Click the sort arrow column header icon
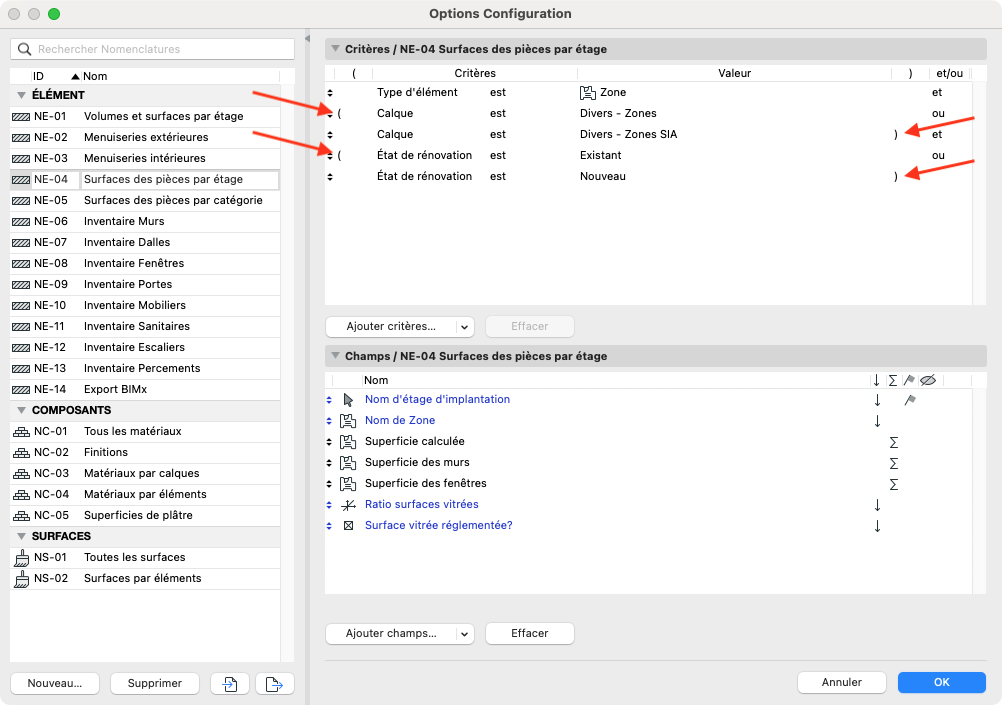The height and width of the screenshot is (705, 1002). [x=876, y=380]
